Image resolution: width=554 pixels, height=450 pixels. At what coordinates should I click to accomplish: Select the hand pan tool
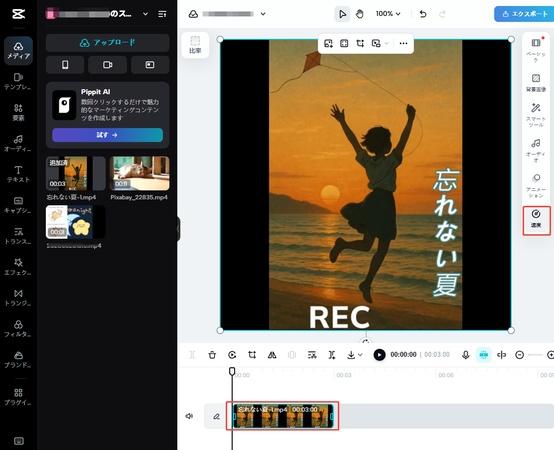click(x=359, y=14)
